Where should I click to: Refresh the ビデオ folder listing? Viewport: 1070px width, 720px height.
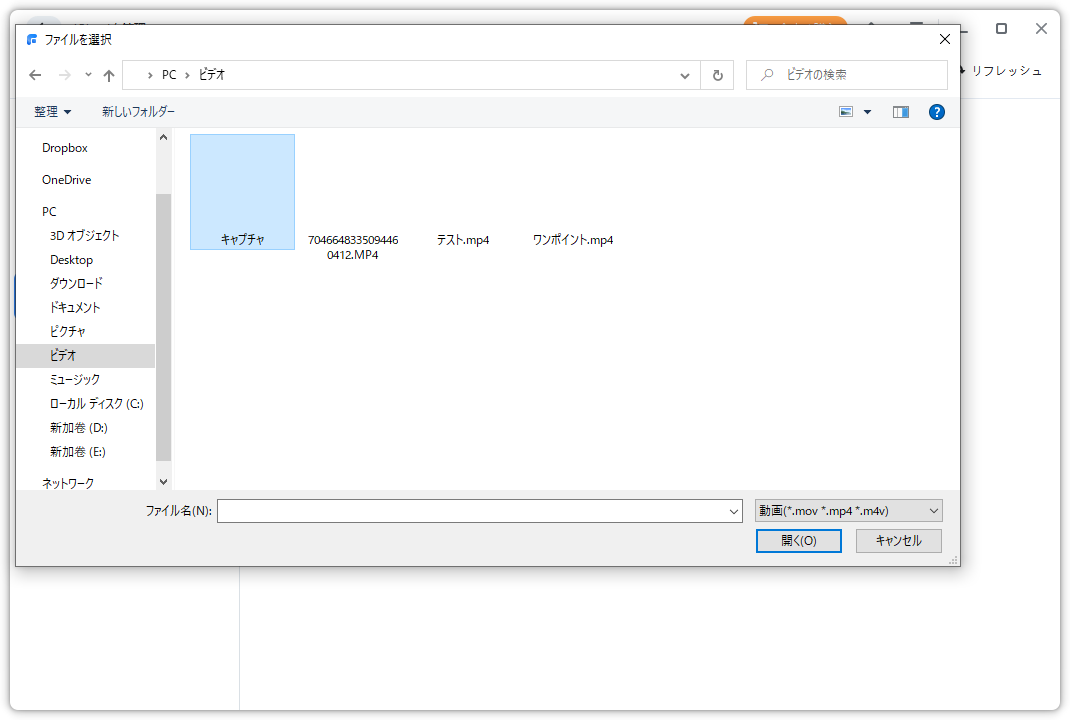(x=717, y=75)
